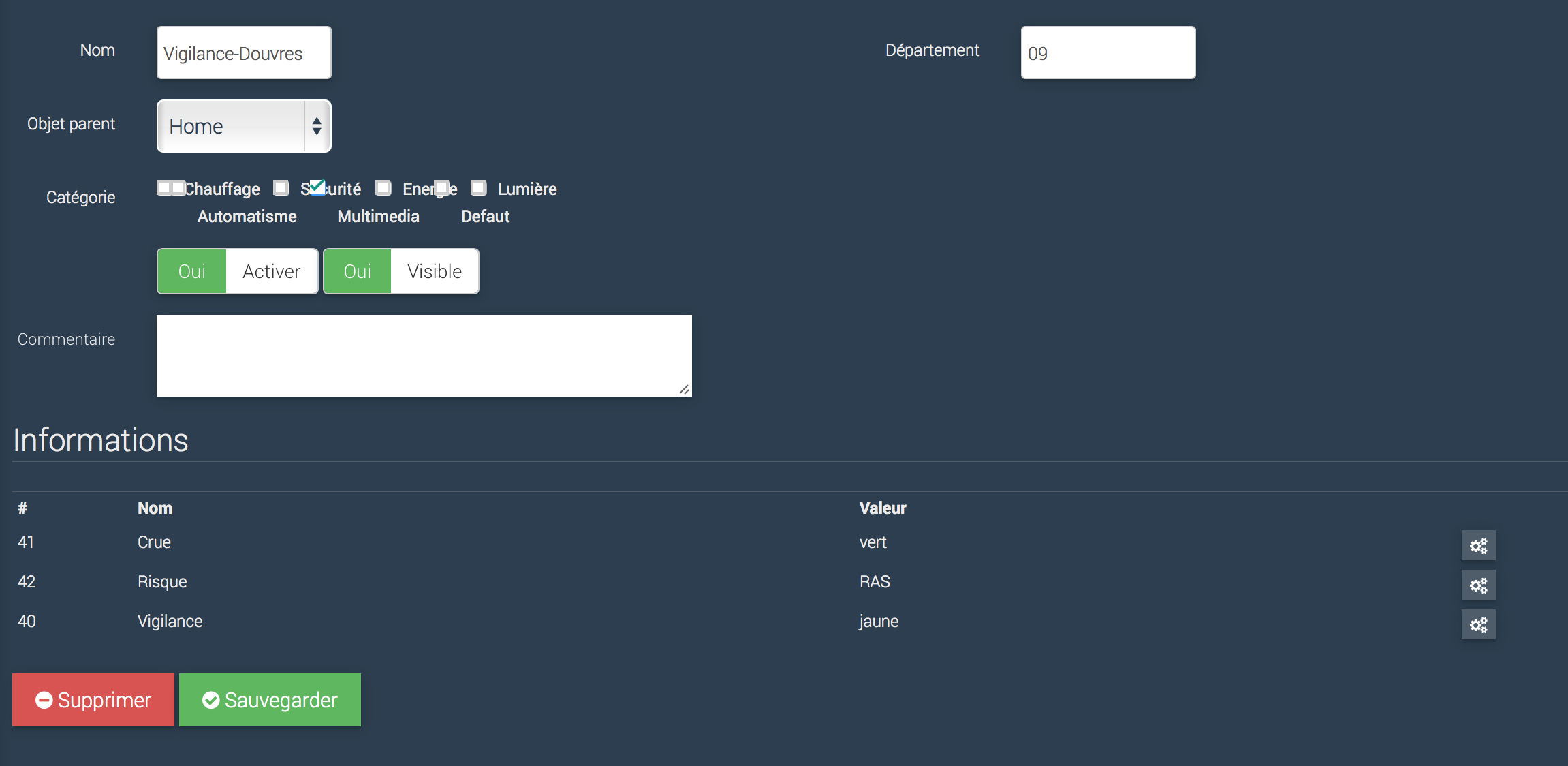
Task: Click the ID number 40
Action: pos(27,621)
